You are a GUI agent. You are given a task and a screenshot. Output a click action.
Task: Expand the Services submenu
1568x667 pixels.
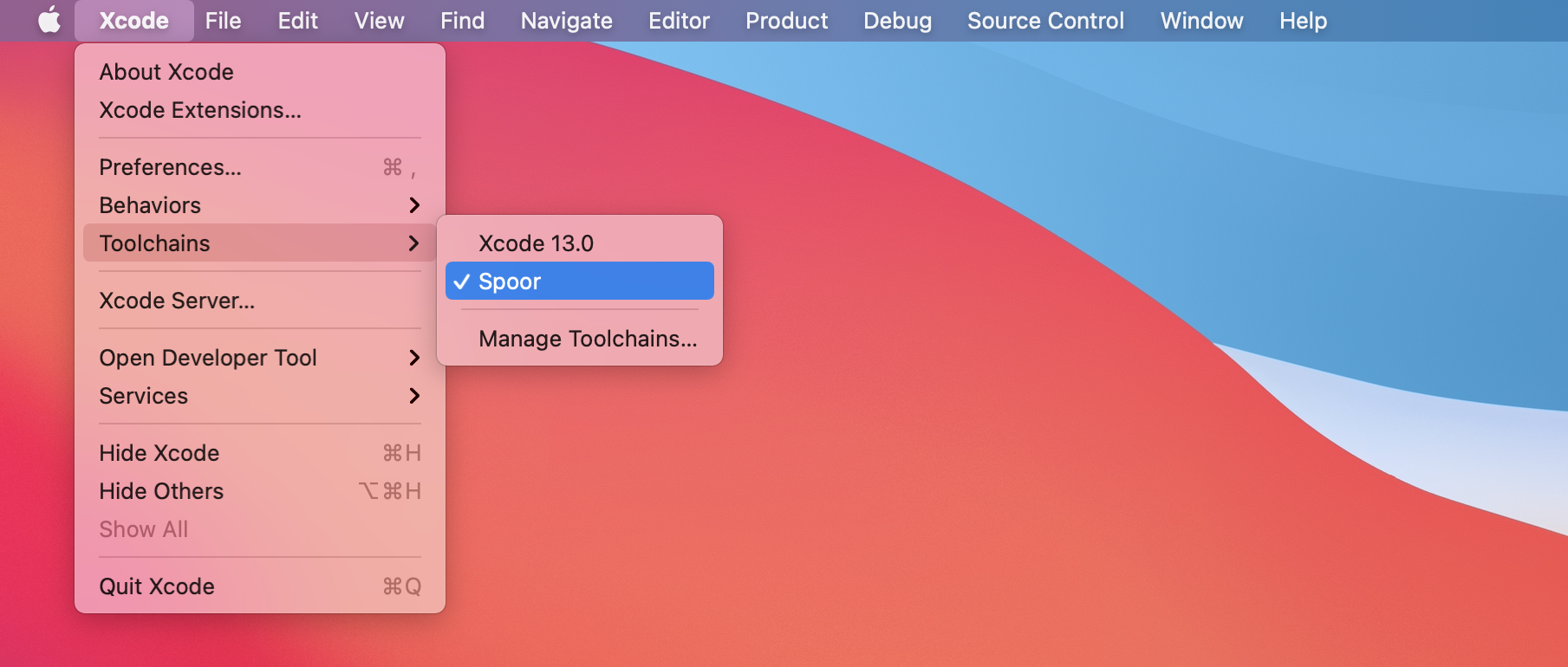pos(260,396)
